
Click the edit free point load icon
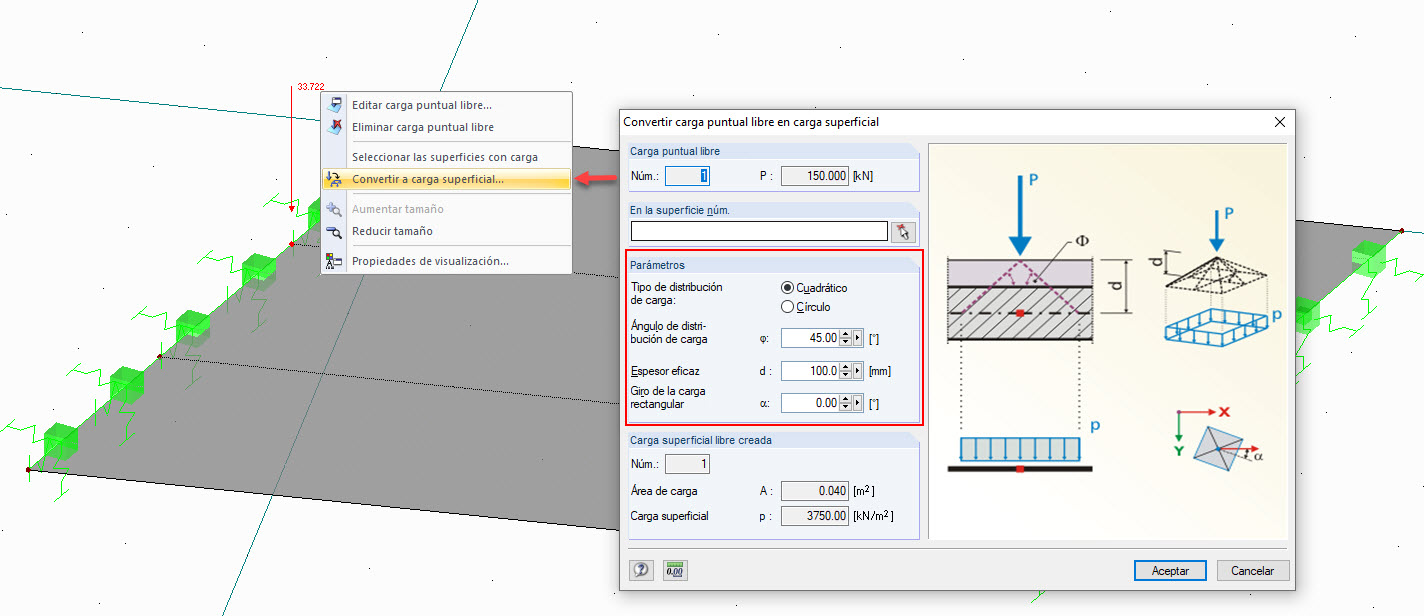335,104
